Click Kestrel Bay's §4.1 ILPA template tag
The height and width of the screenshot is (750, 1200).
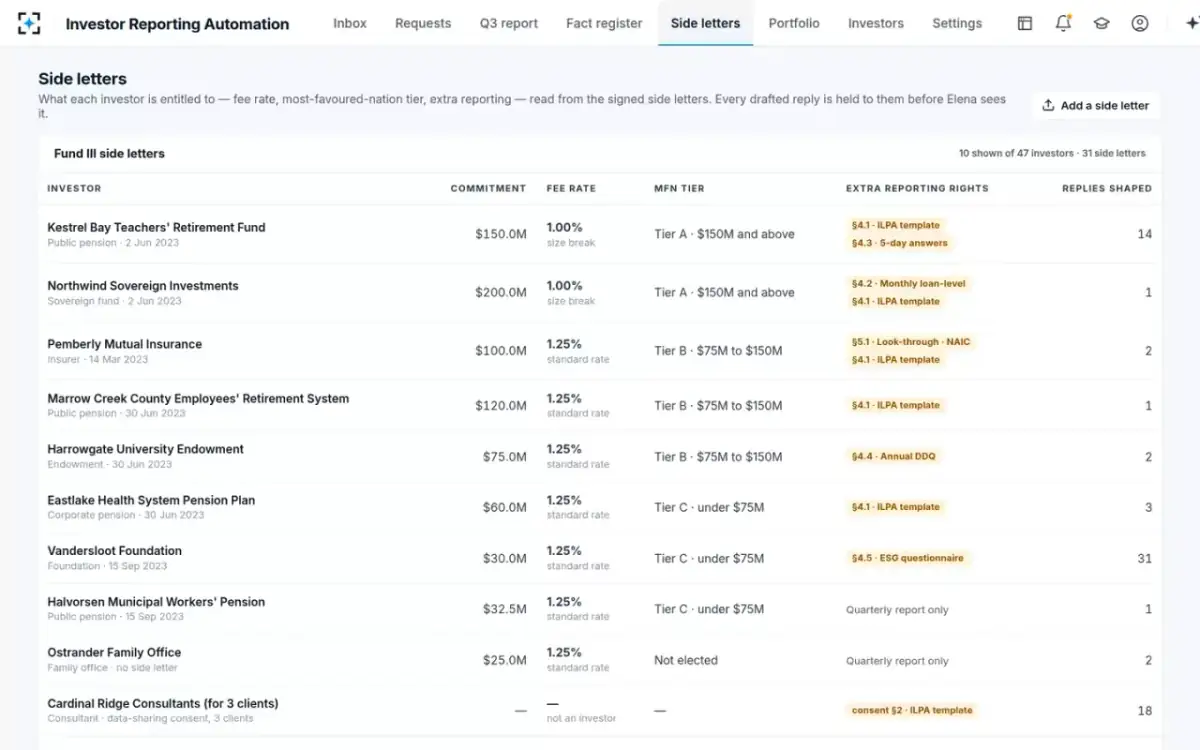pyautogui.click(x=896, y=225)
